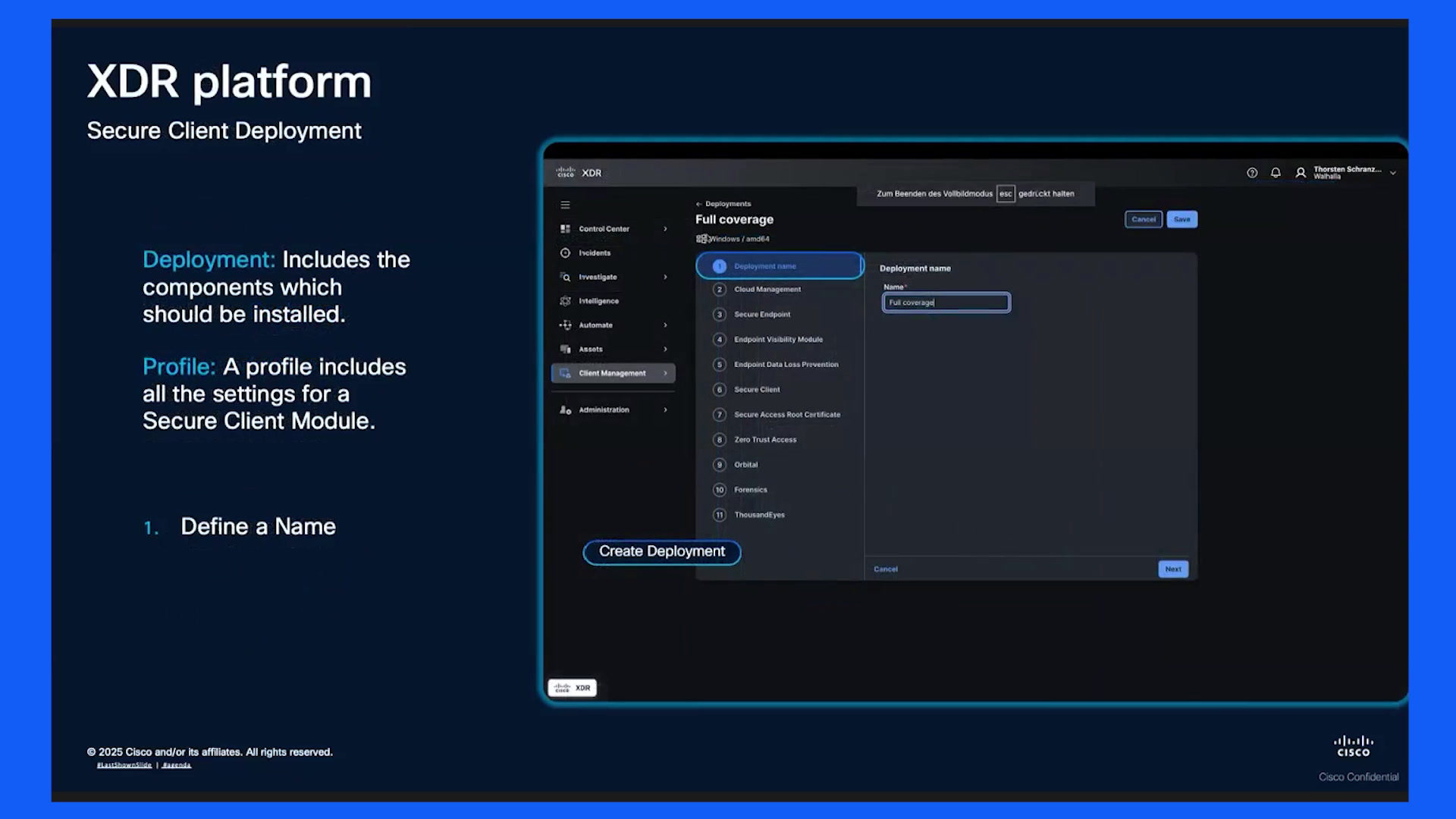Click the Incidents sidebar icon
Viewport: 1456px width, 819px height.
[565, 253]
